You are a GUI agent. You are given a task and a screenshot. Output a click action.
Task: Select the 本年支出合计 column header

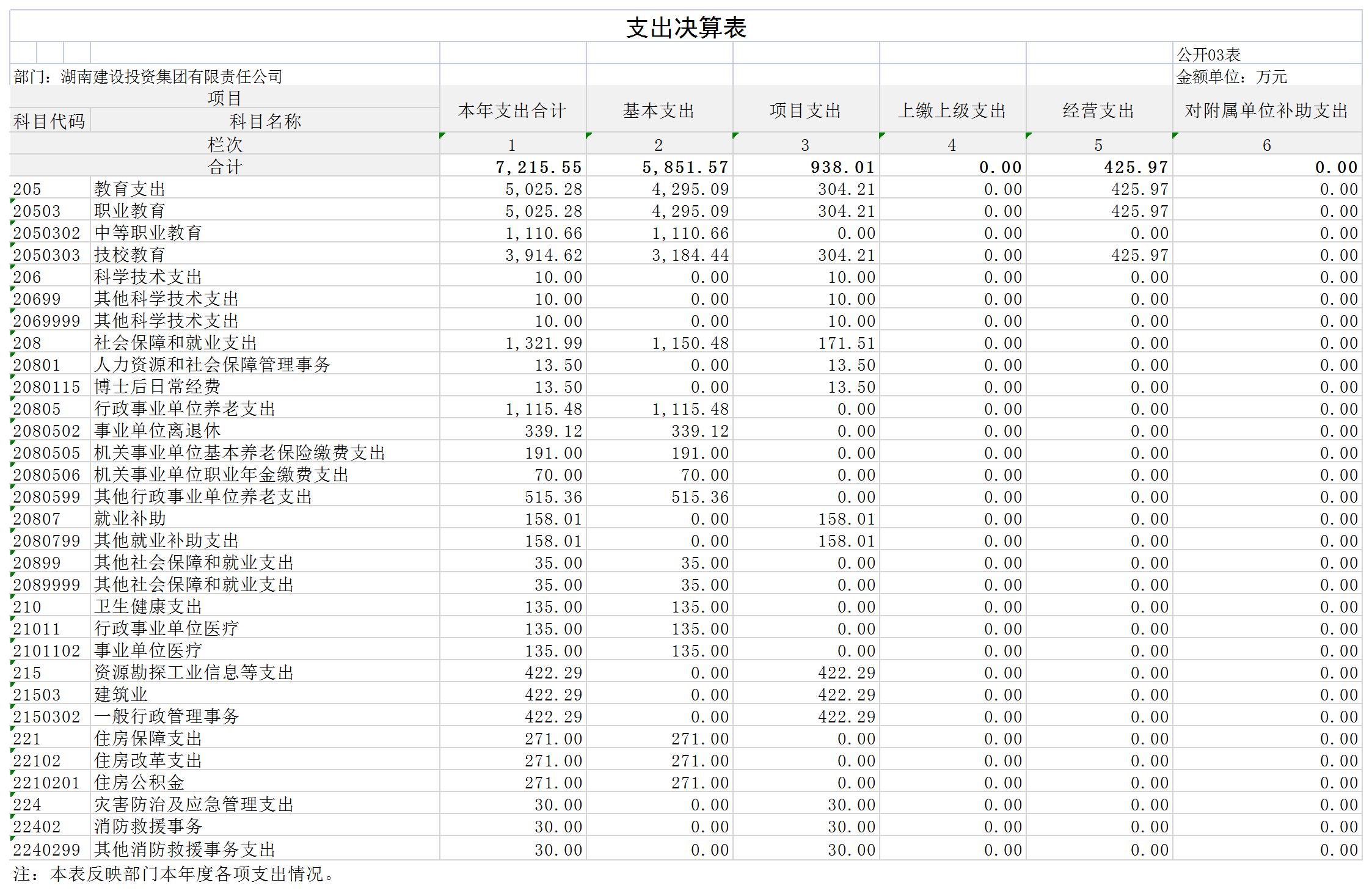coord(513,110)
